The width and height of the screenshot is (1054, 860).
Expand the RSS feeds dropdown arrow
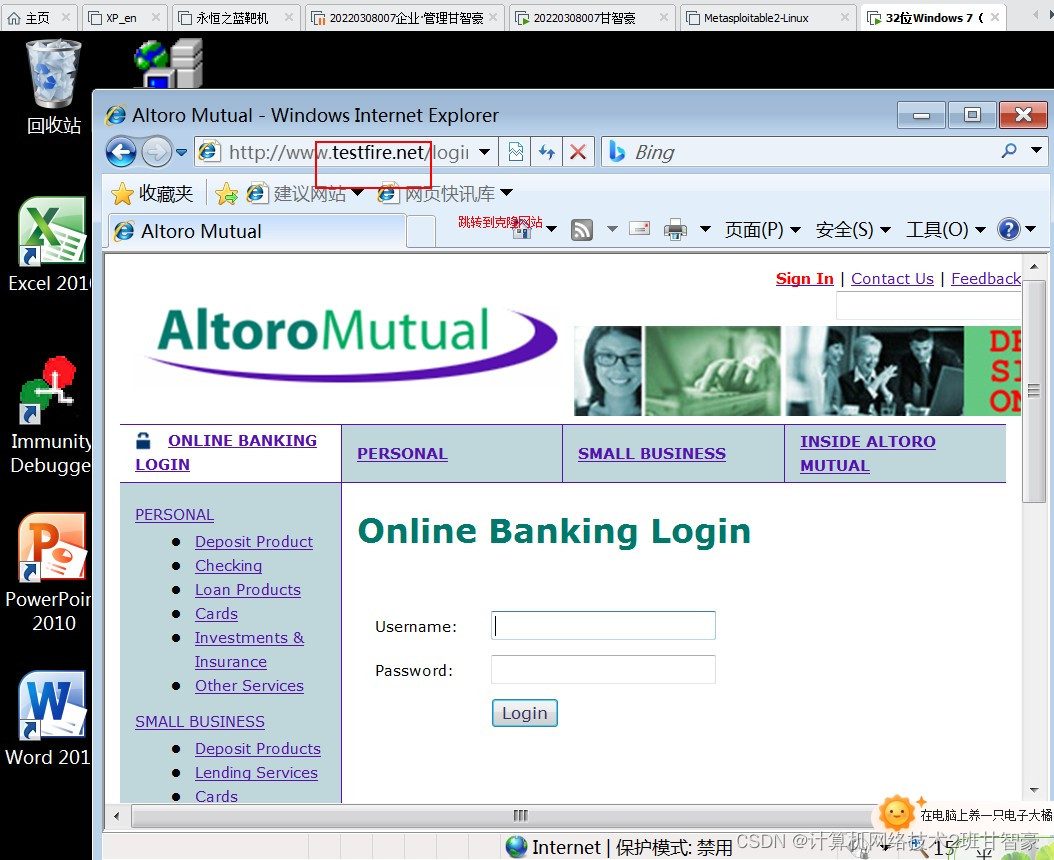pos(612,229)
